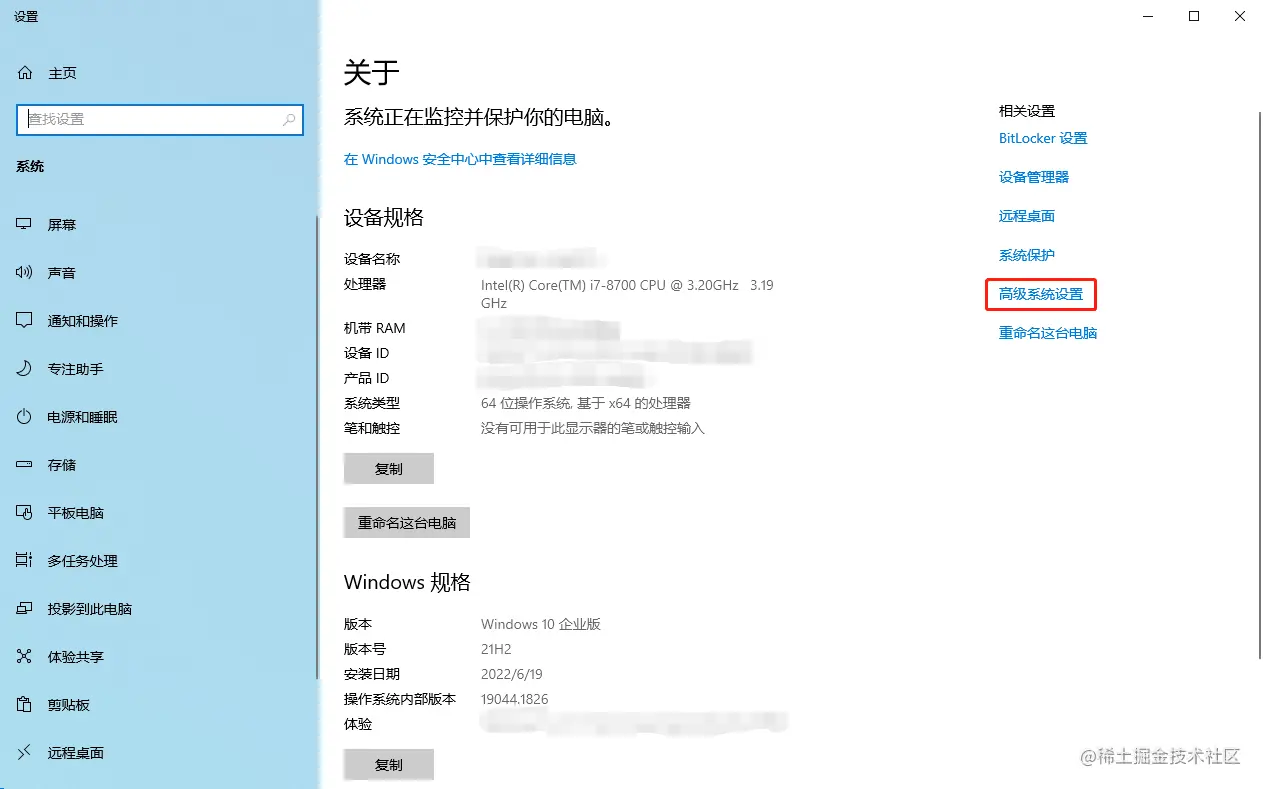
Task: Click the install date 2022/6/19
Action: click(x=512, y=674)
